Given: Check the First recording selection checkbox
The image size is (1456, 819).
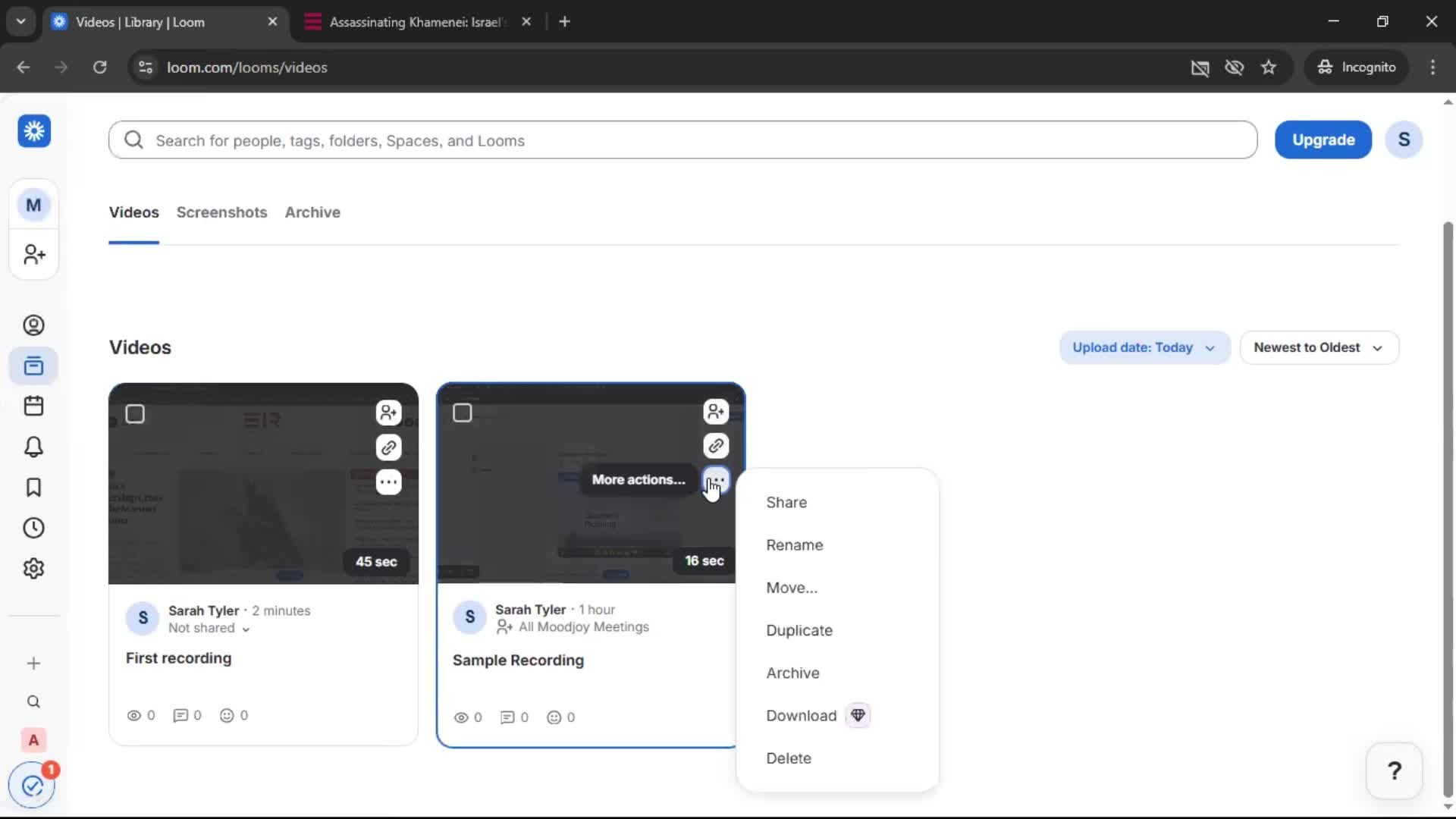Looking at the screenshot, I should pos(135,413).
